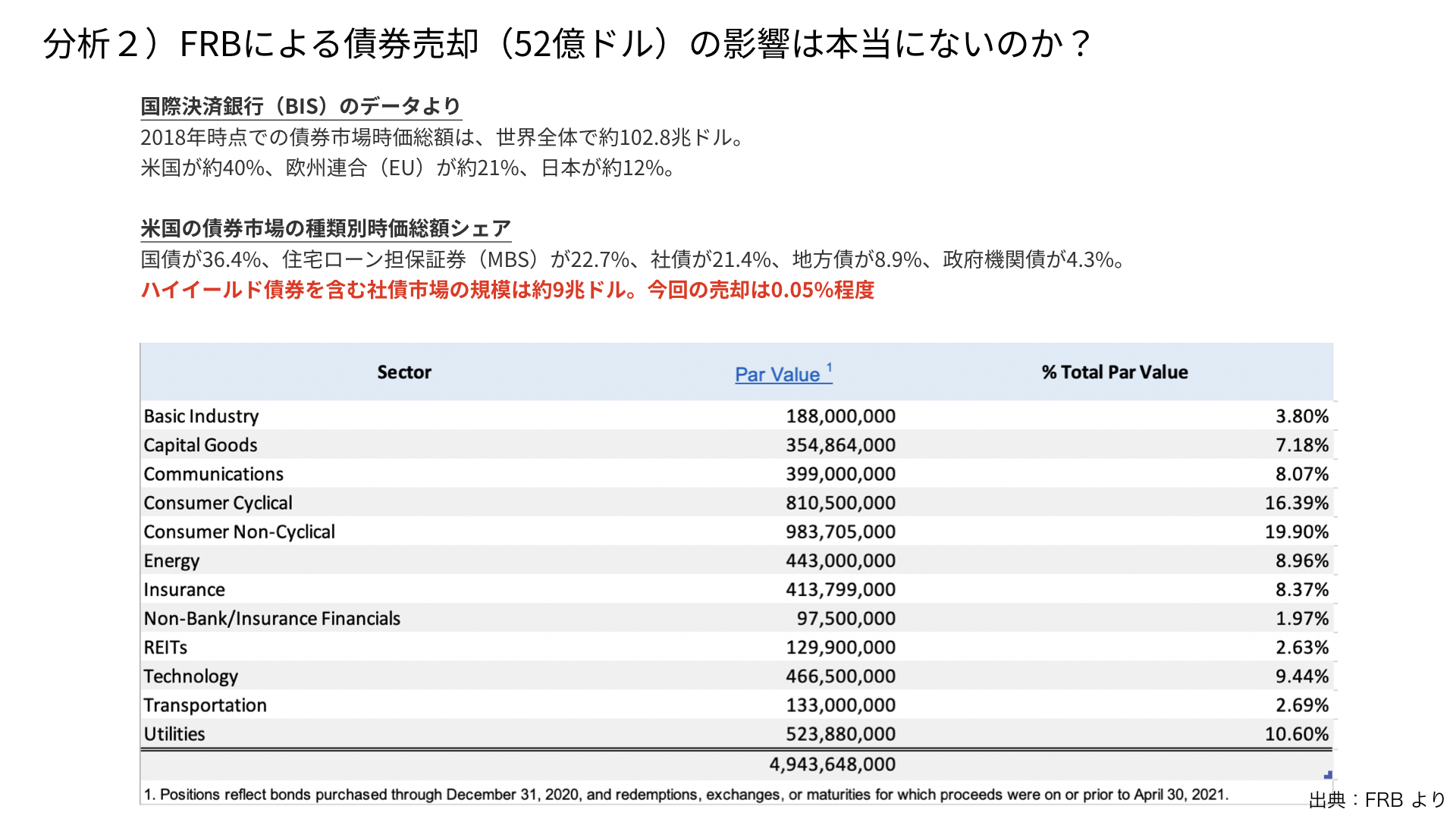Click the 9.44% percentage cell
Image resolution: width=1456 pixels, height=819 pixels.
click(1302, 676)
